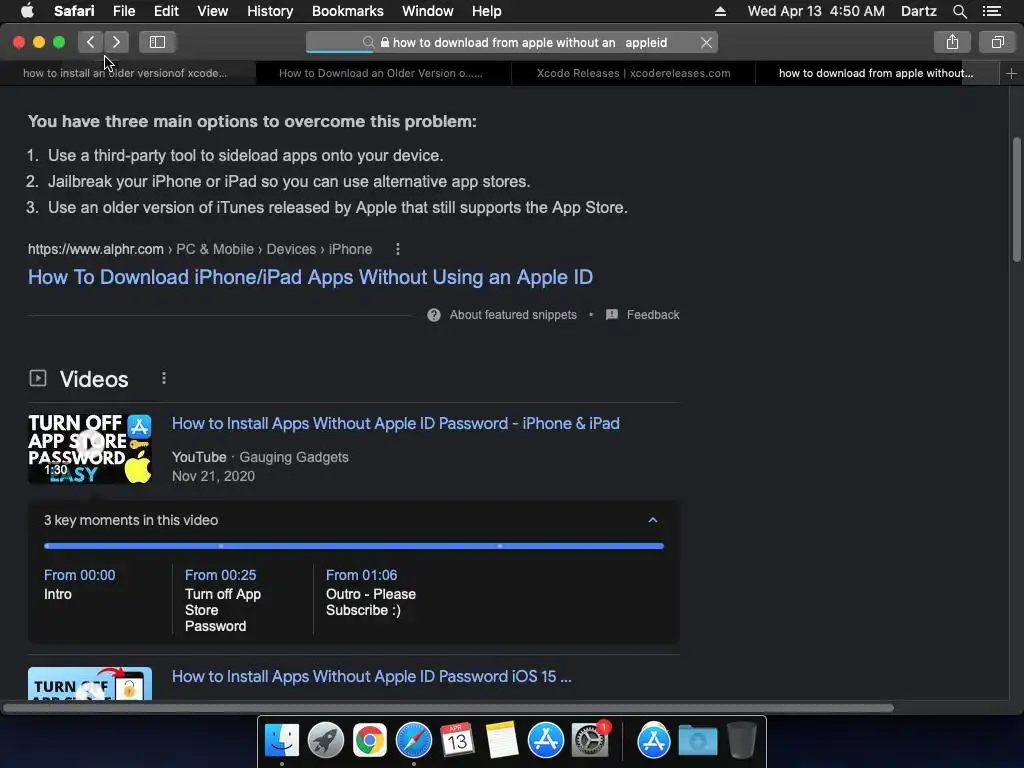Click the date and time in menu bar
This screenshot has width=1024, height=768.
(816, 11)
